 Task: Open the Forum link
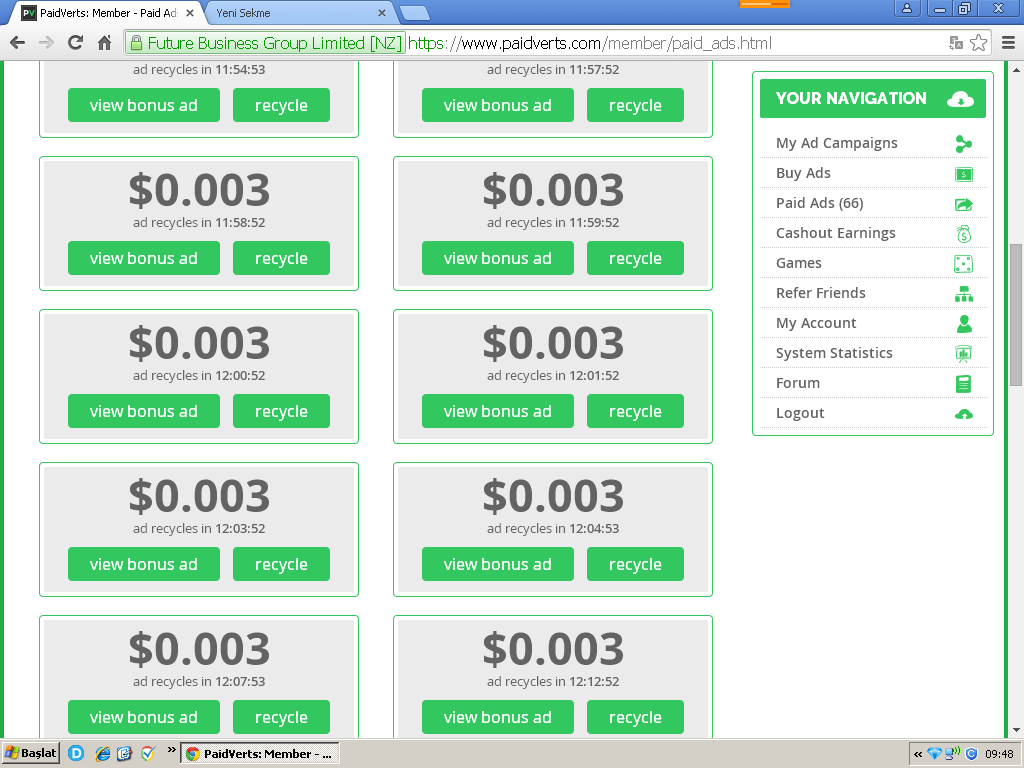point(798,383)
